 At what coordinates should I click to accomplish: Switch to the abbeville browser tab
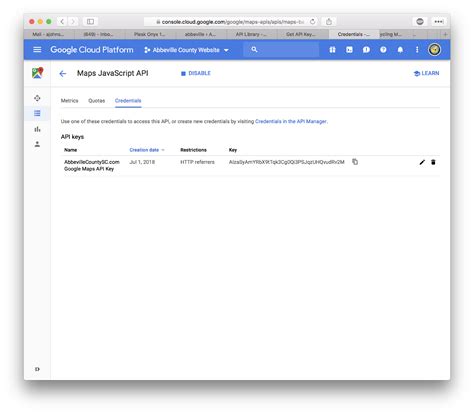tap(201, 34)
